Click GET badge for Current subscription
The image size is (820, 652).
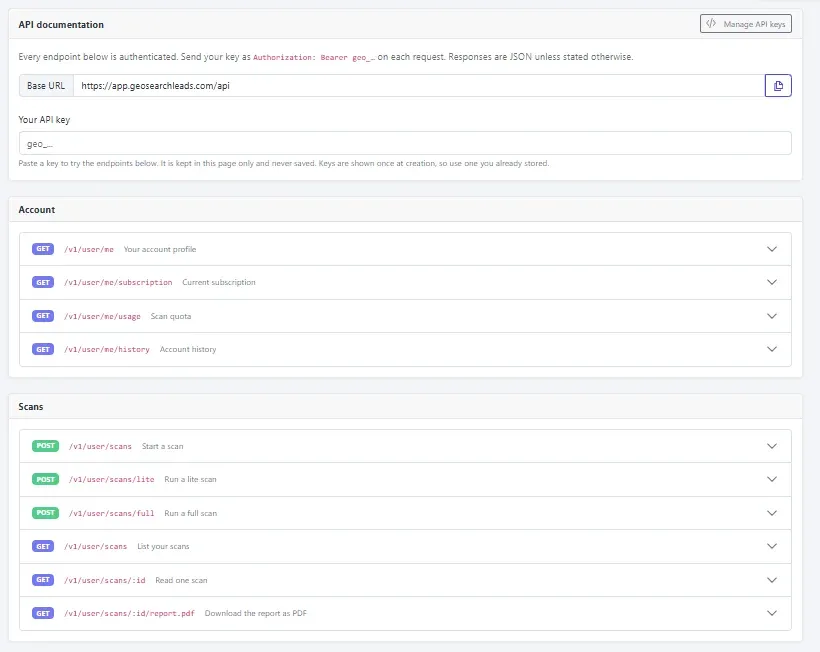coord(43,282)
